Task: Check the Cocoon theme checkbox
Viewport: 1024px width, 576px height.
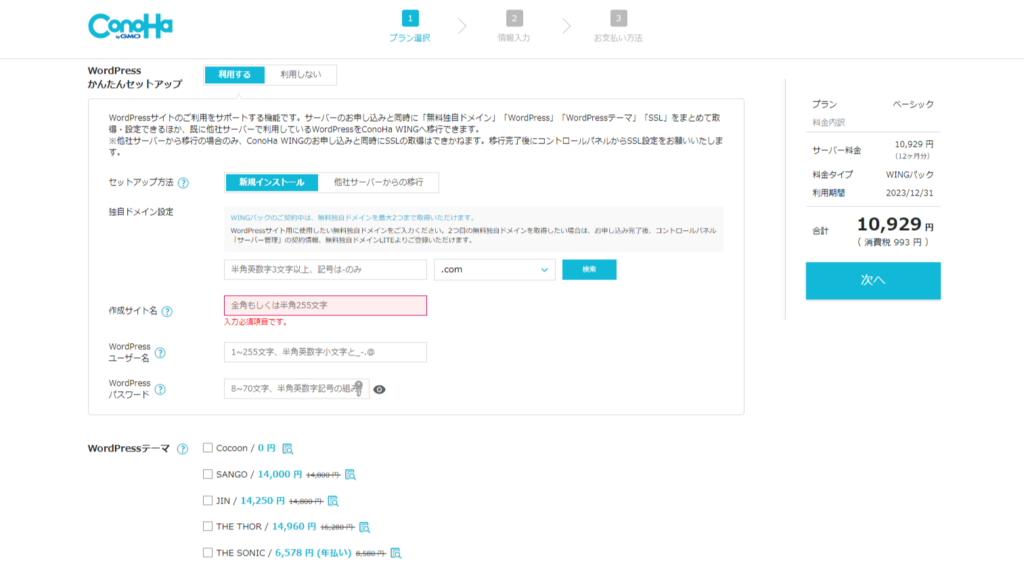Action: [x=208, y=448]
